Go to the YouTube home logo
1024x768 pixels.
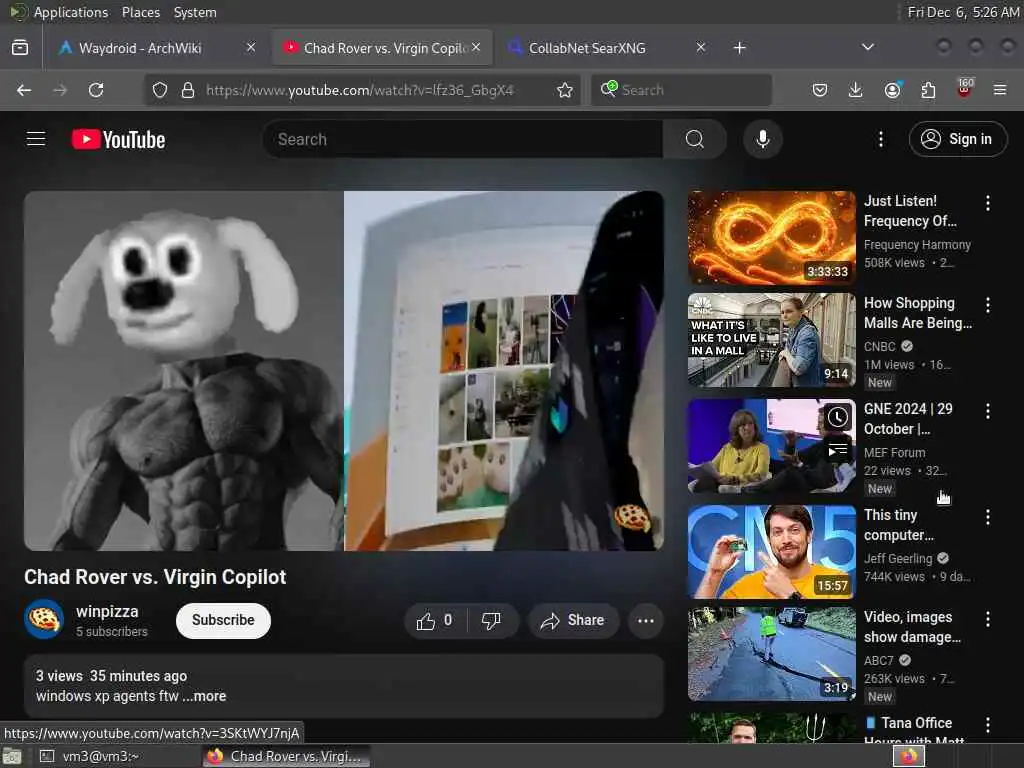(x=118, y=139)
